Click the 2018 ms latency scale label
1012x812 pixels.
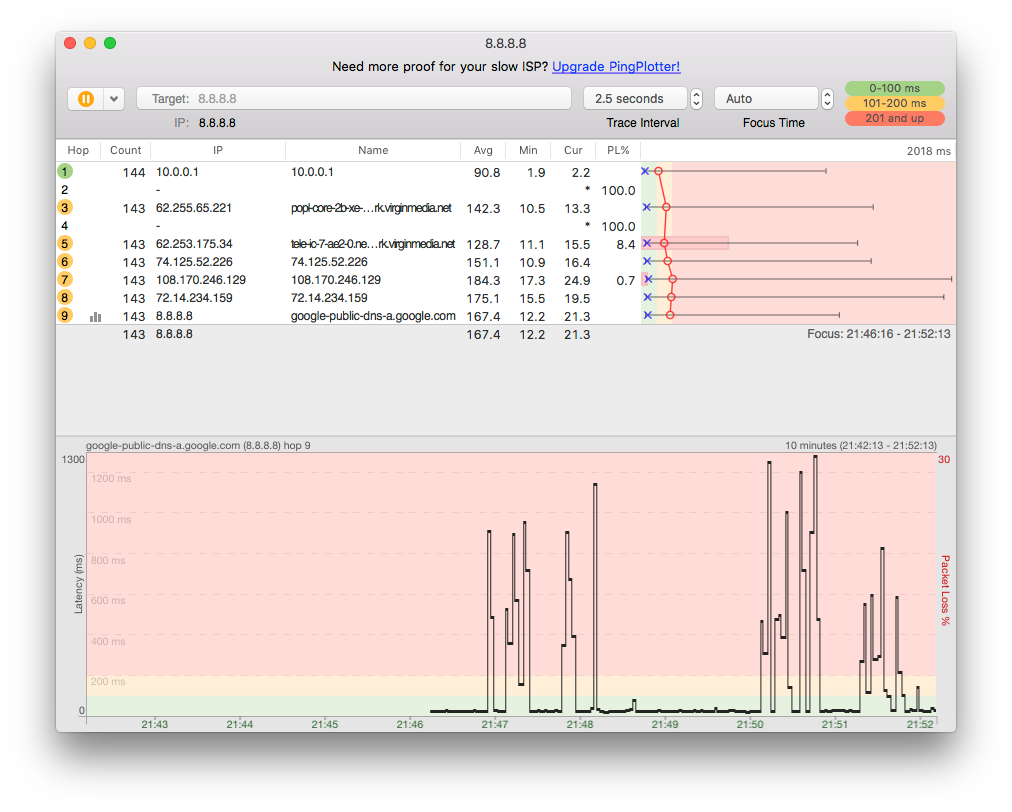click(x=928, y=151)
